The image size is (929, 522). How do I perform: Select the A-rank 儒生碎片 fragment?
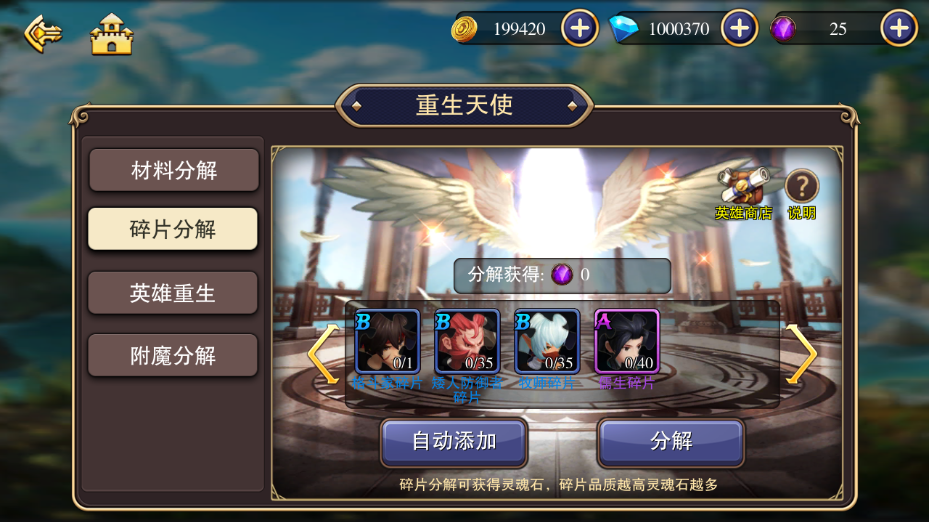[627, 342]
